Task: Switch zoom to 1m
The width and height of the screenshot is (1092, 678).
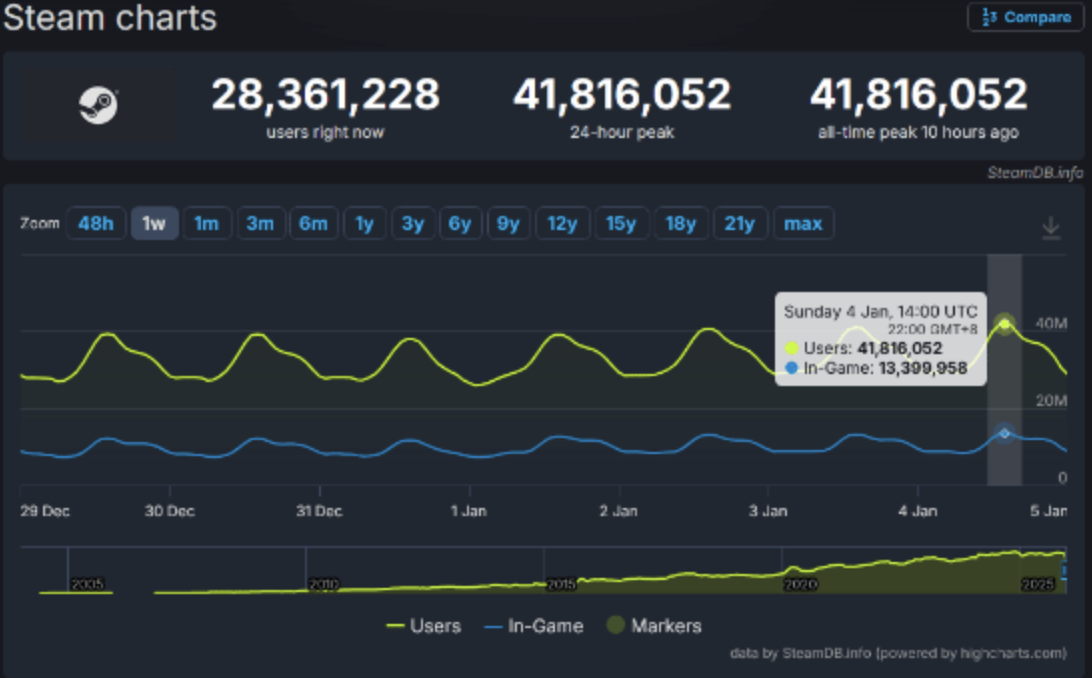Action: [x=206, y=223]
